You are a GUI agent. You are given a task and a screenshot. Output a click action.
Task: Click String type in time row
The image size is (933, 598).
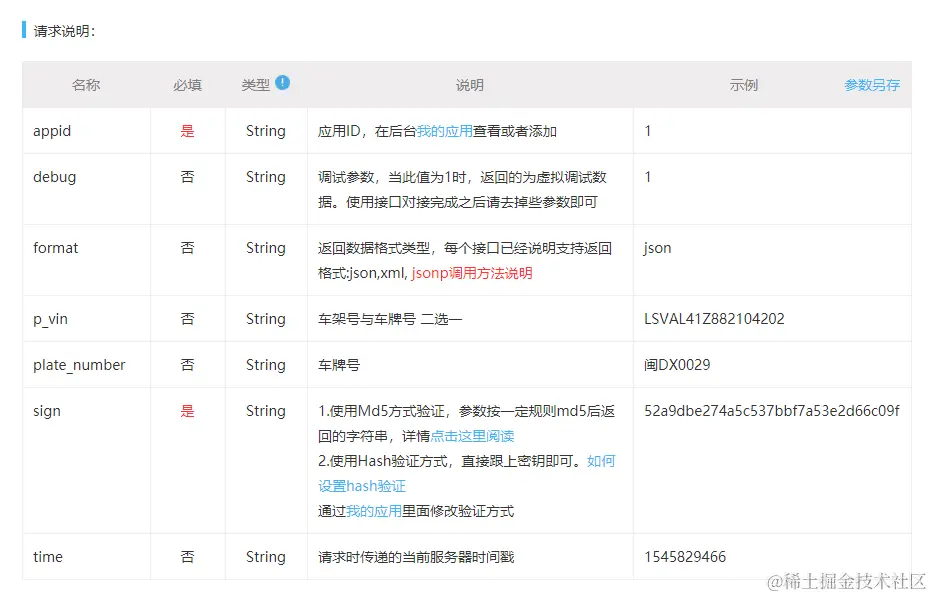coord(266,557)
